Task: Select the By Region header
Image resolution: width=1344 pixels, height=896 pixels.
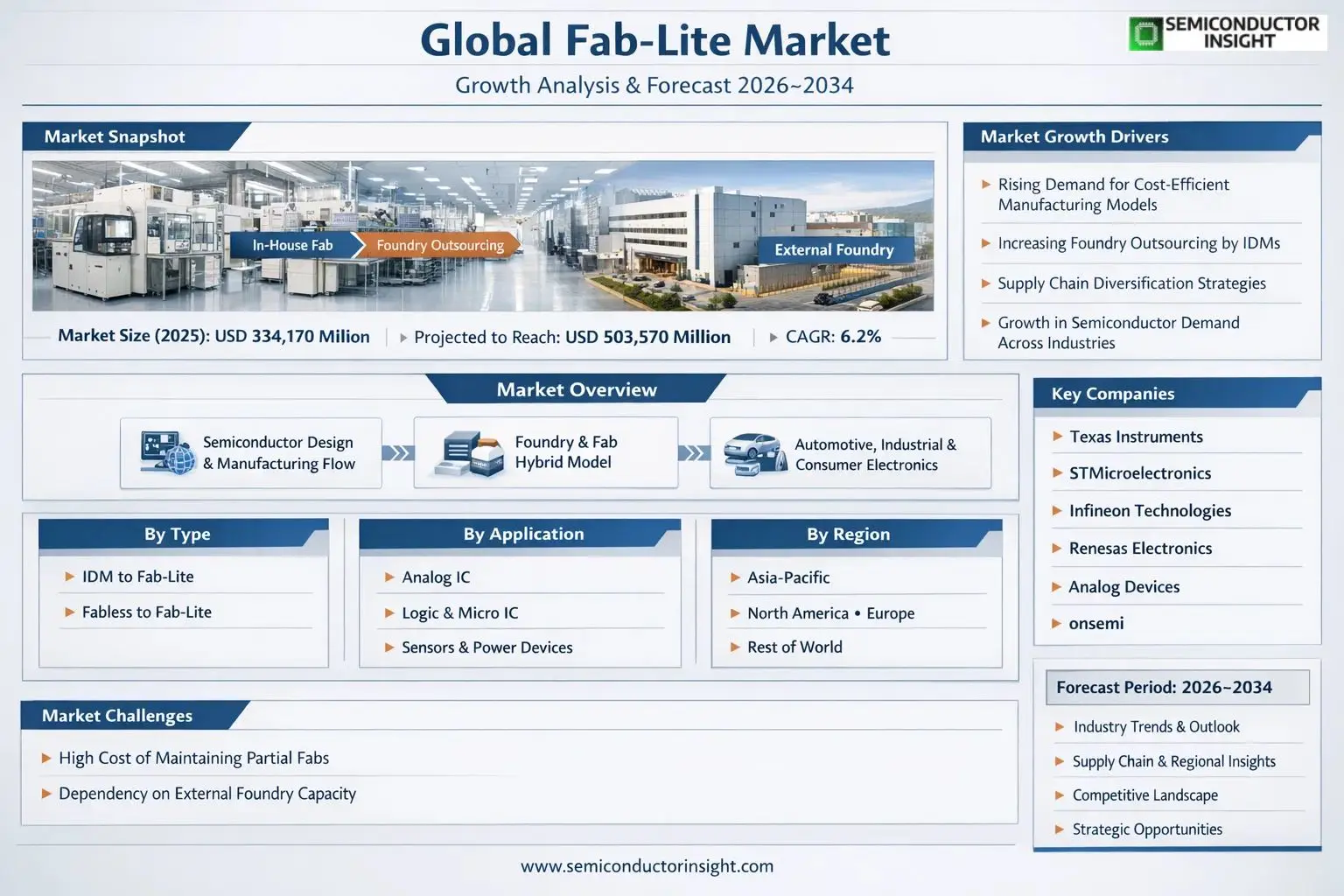Action: pyautogui.click(x=857, y=534)
